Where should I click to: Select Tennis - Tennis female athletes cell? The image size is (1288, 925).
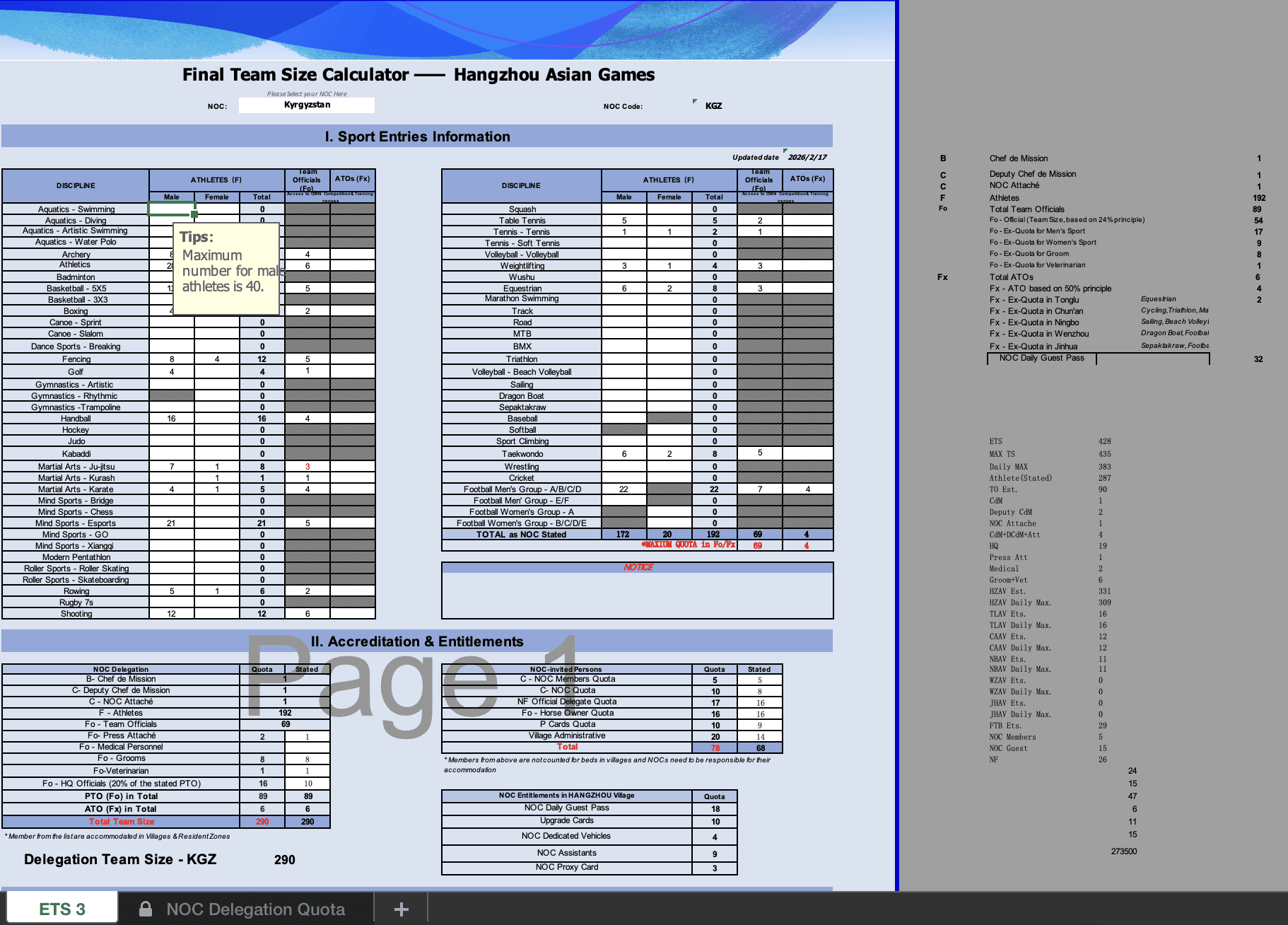click(x=669, y=232)
